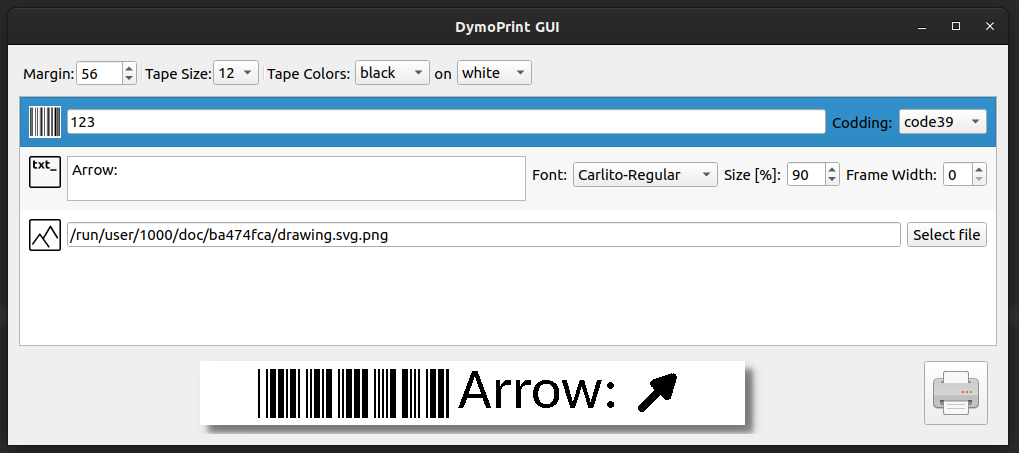
Task: Click the image file path field
Action: click(484, 235)
